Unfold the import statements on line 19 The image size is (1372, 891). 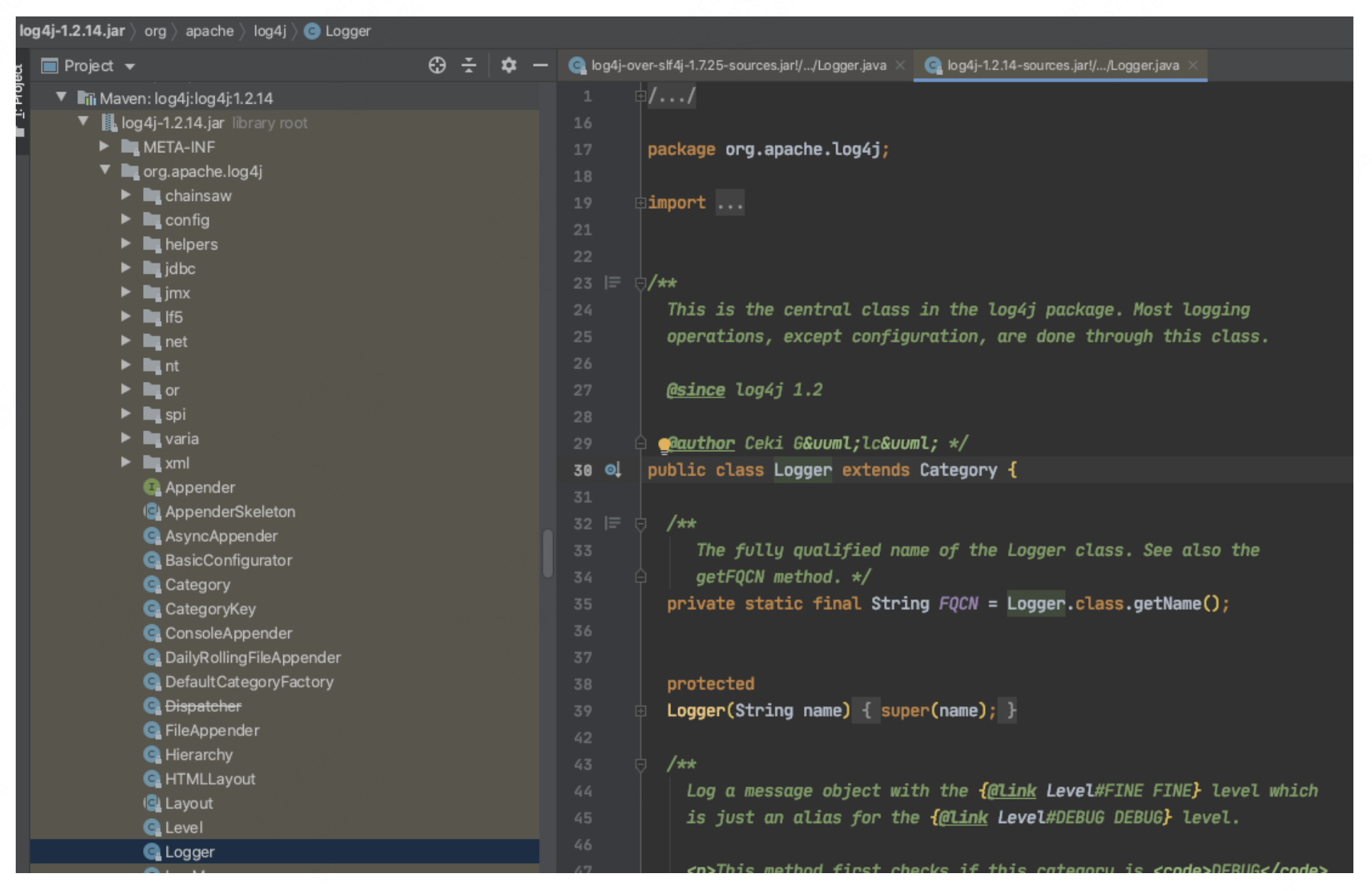click(640, 203)
